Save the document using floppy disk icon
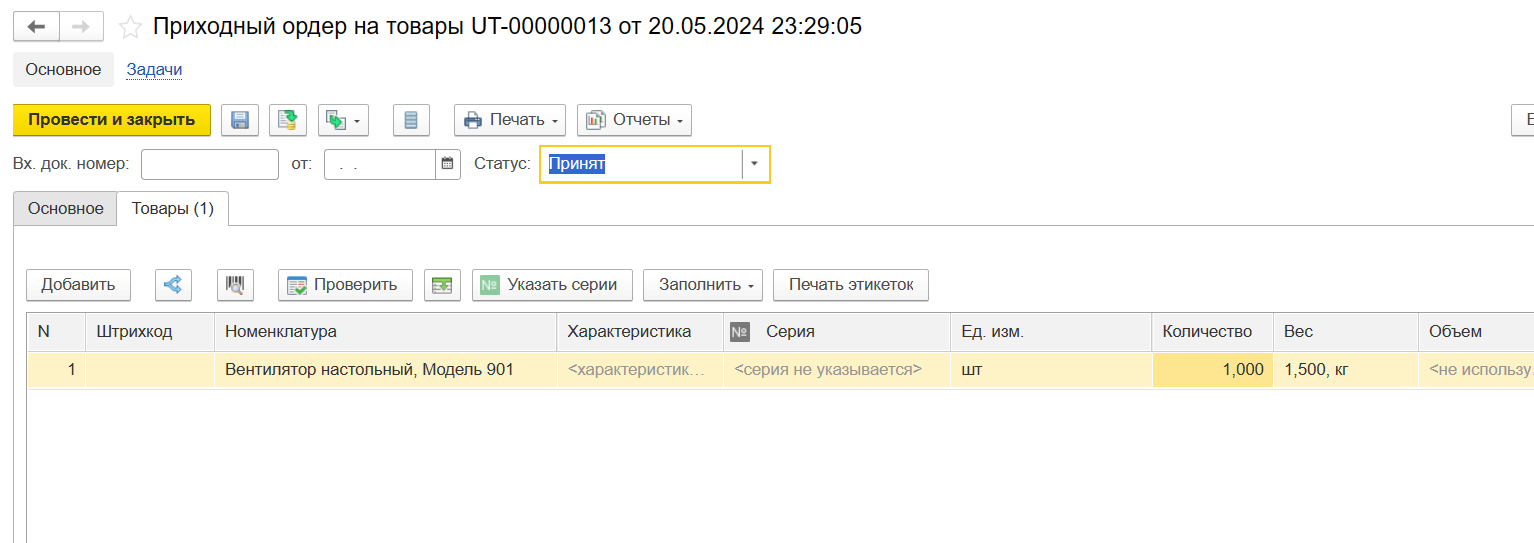The height and width of the screenshot is (543, 1534). [x=240, y=120]
